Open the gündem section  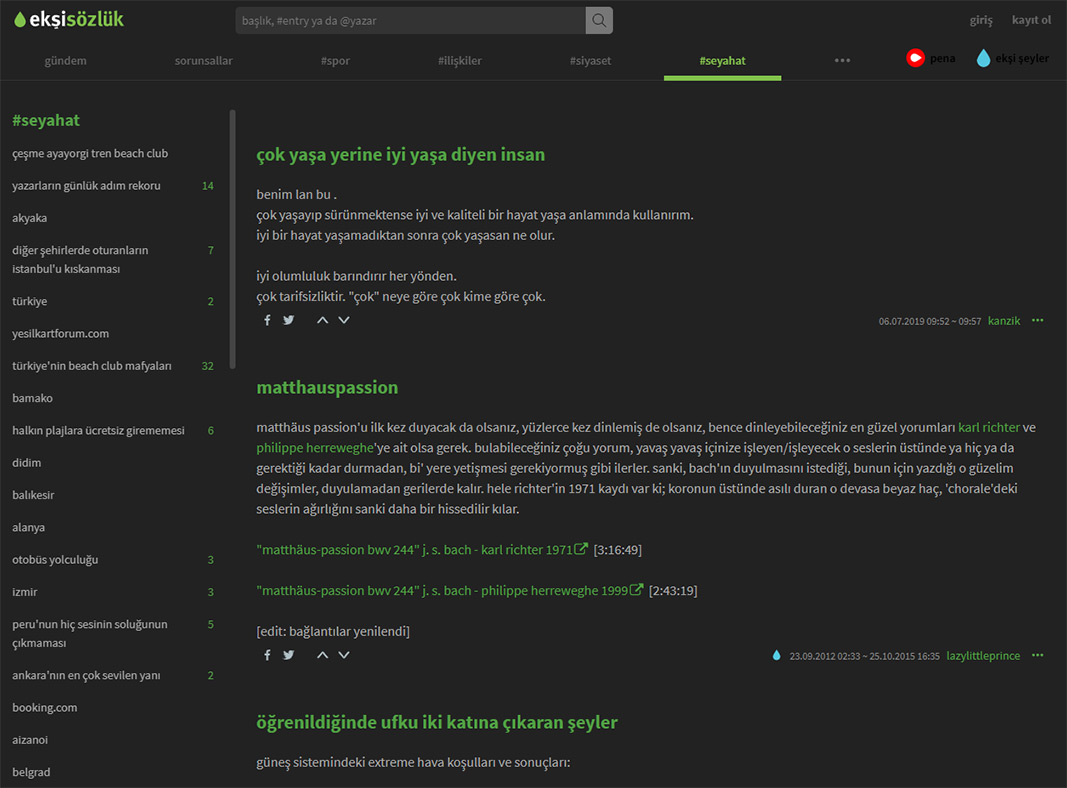[66, 60]
